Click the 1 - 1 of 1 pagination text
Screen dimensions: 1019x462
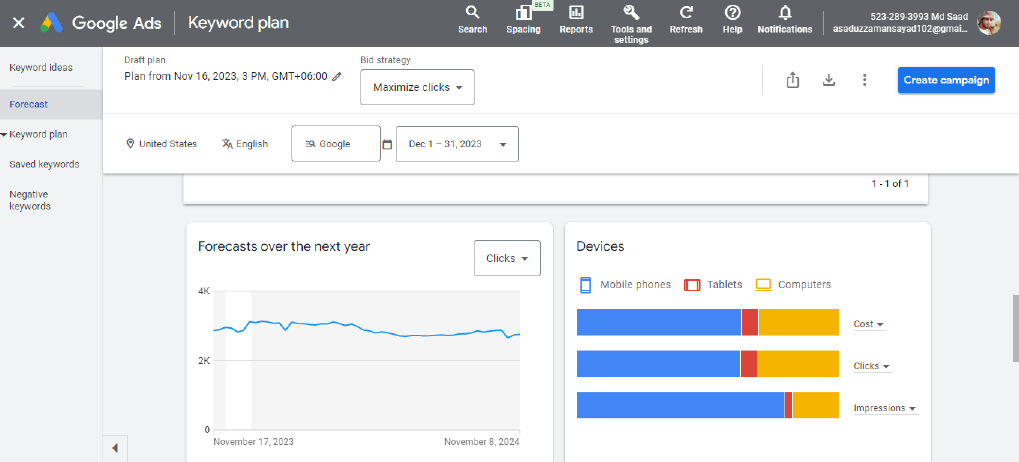890,184
